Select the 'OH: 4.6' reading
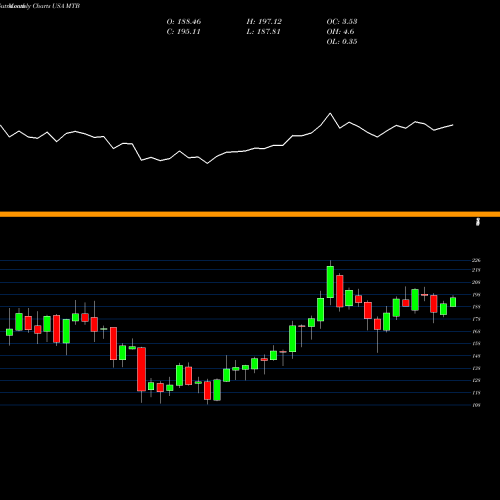500x500 pixels. pos(340,32)
